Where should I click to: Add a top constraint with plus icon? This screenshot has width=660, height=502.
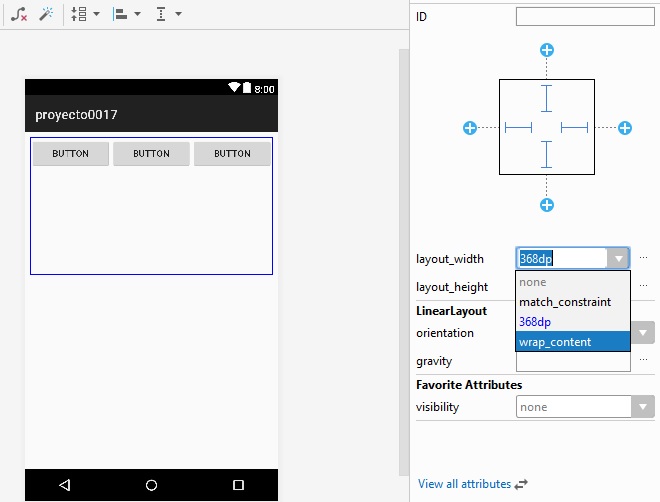point(547,50)
